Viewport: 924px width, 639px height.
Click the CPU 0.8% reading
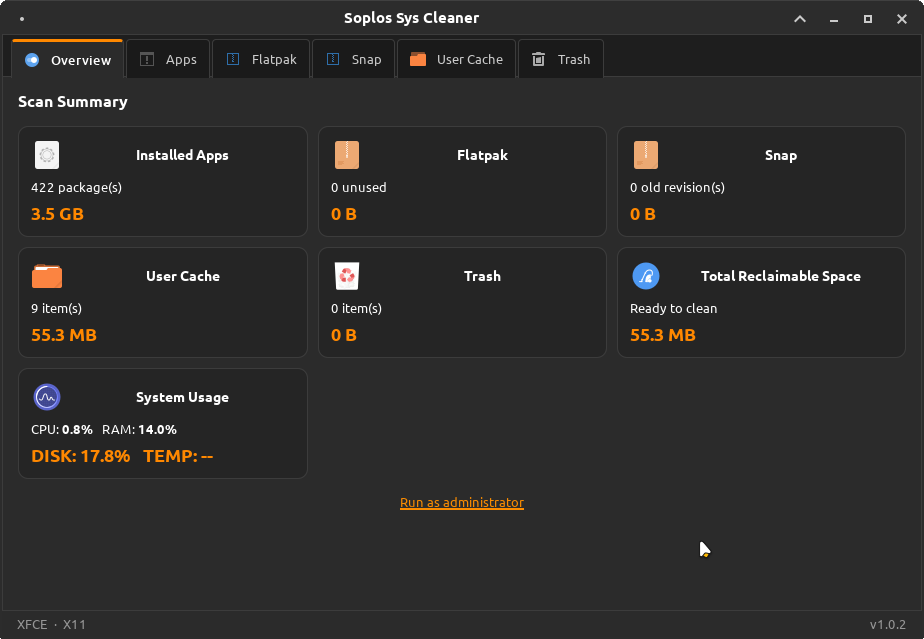point(62,430)
